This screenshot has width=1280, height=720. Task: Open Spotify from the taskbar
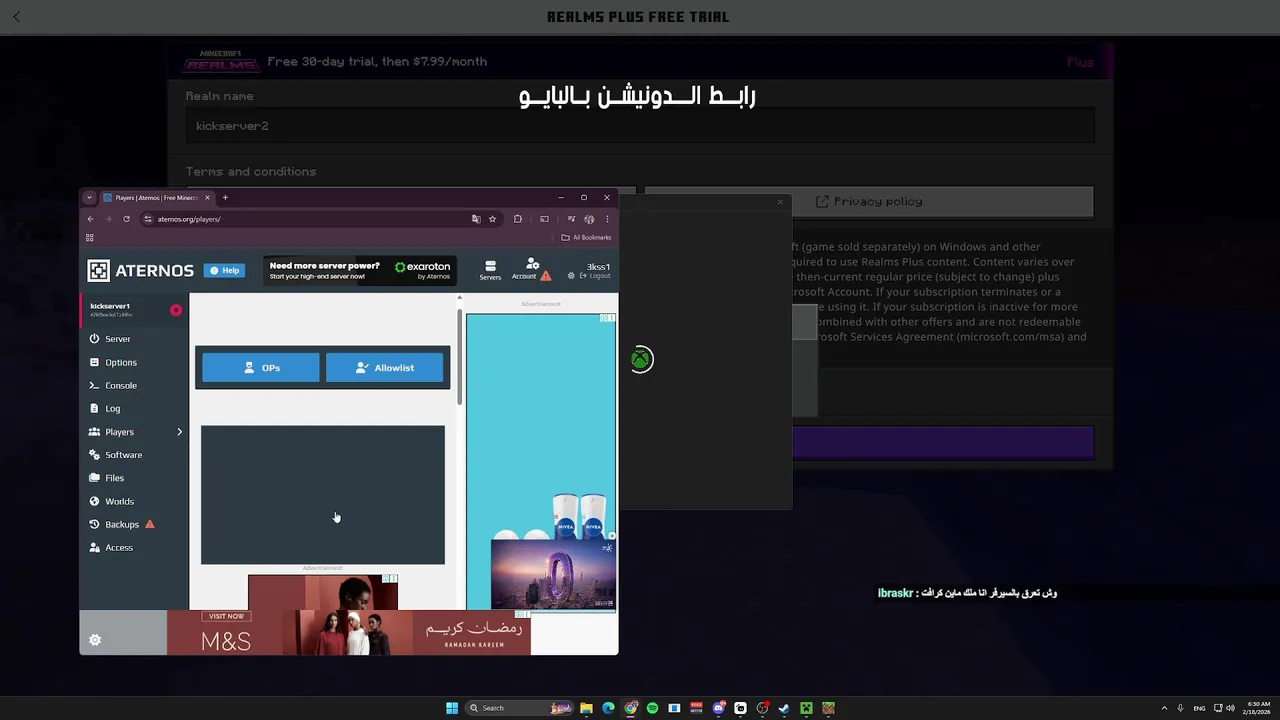click(x=652, y=708)
